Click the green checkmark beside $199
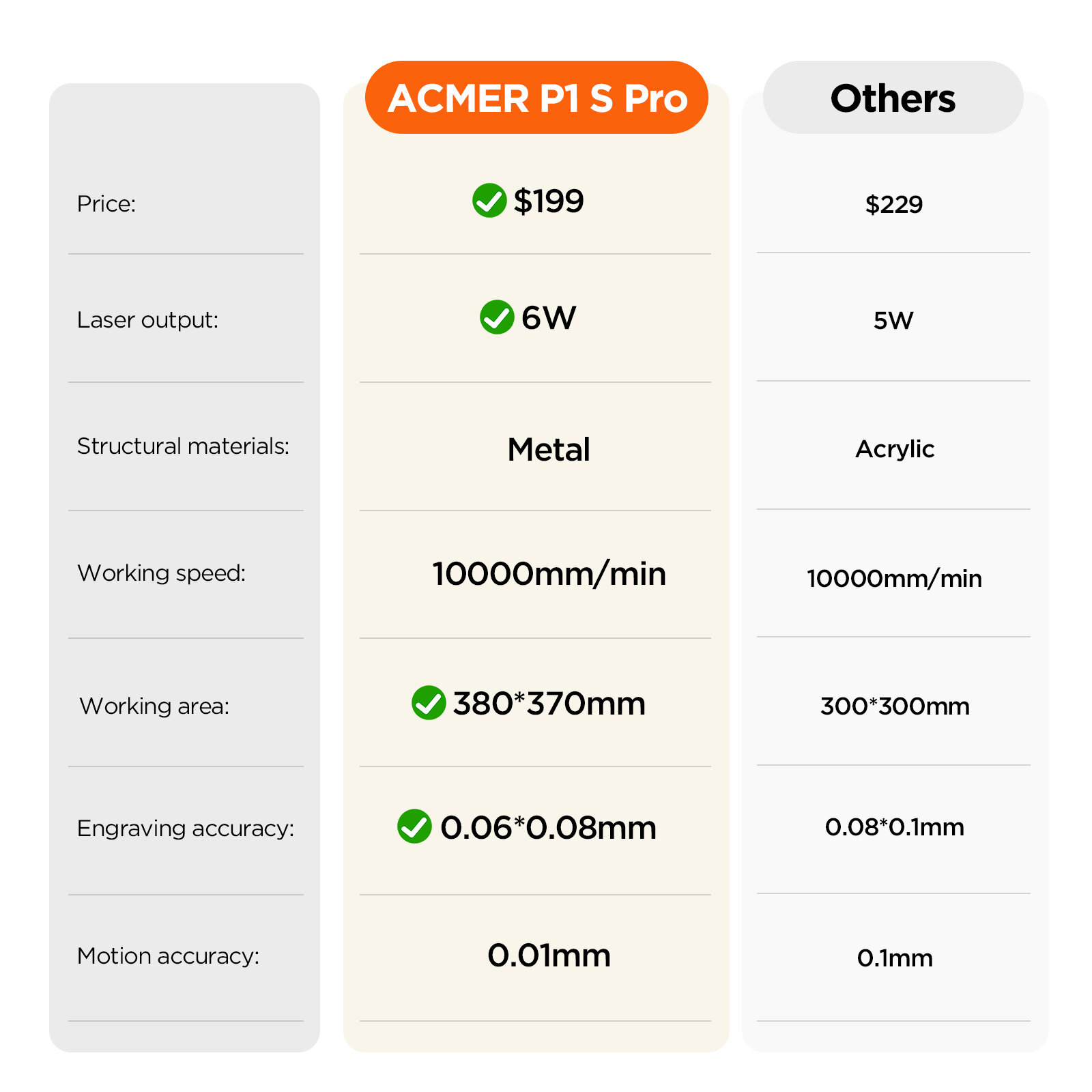Image resolution: width=1092 pixels, height=1092 pixels. coord(489,201)
